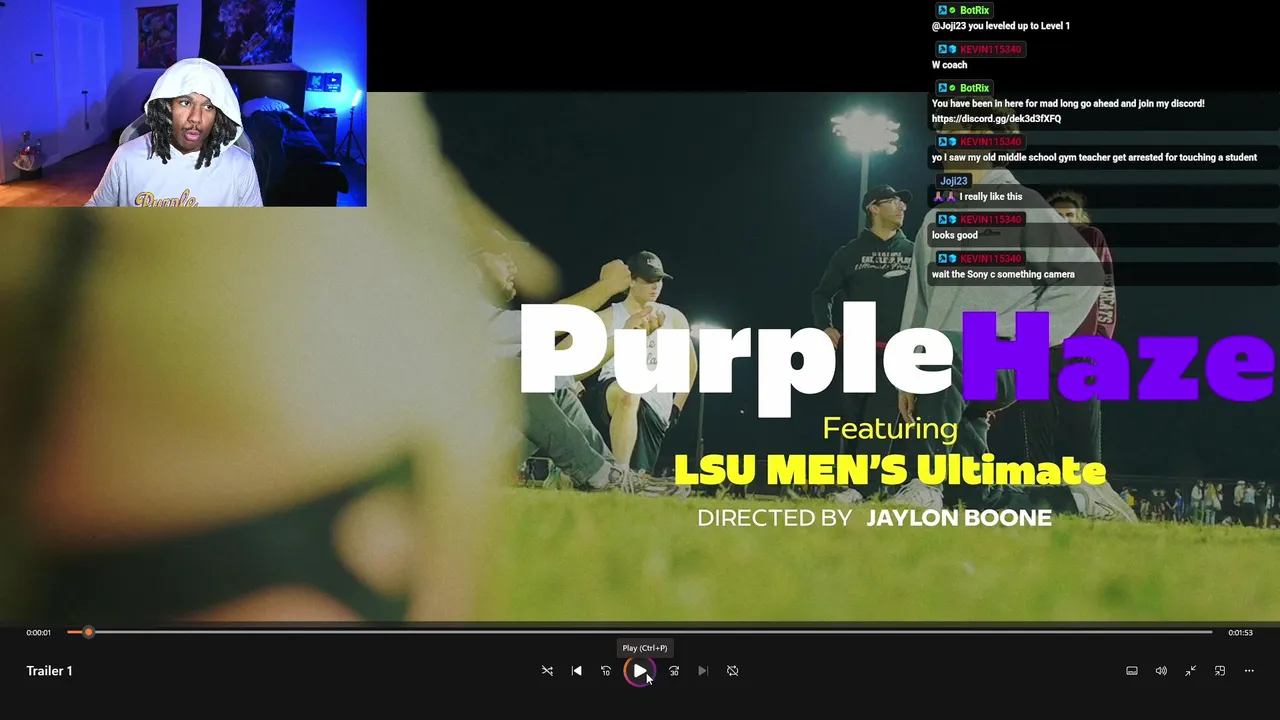Go to the previous track

[576, 671]
